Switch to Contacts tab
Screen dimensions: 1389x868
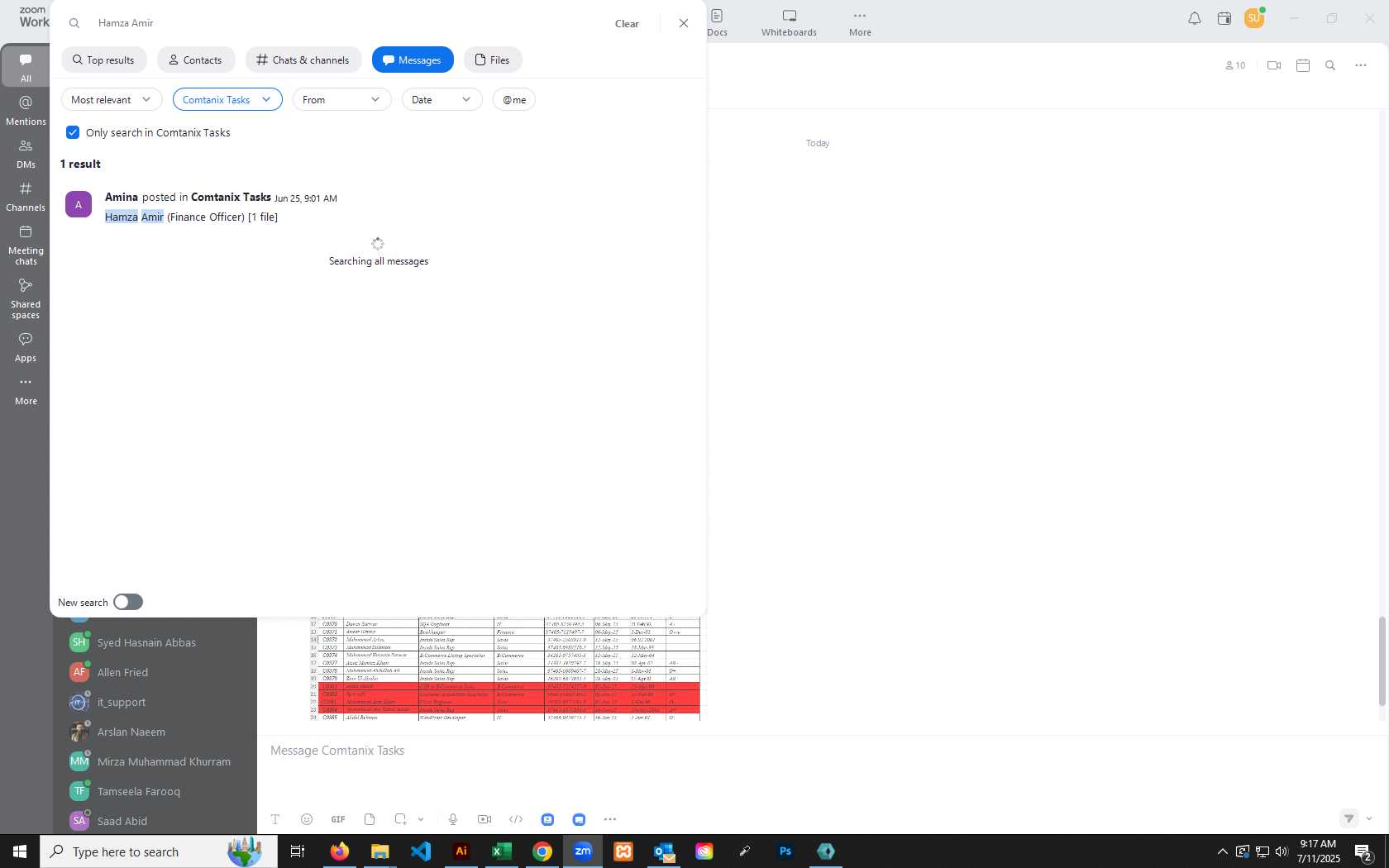tap(196, 60)
